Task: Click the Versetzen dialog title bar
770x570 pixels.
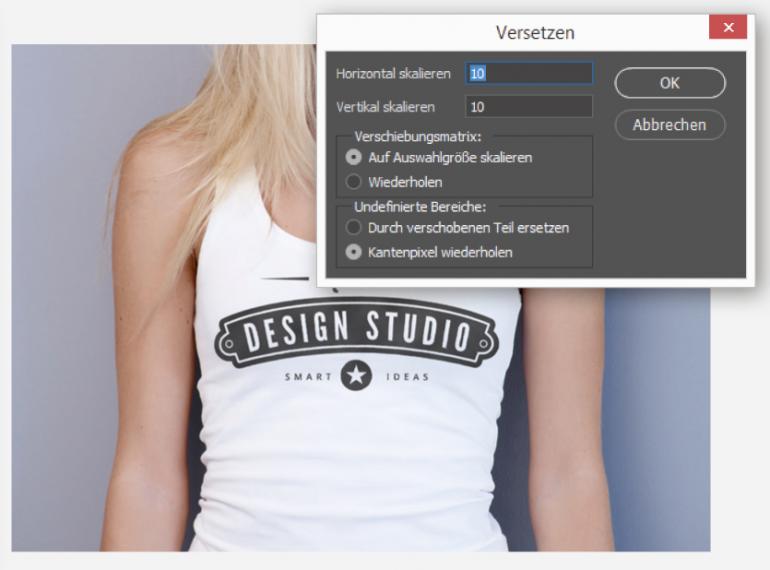Action: (535, 32)
